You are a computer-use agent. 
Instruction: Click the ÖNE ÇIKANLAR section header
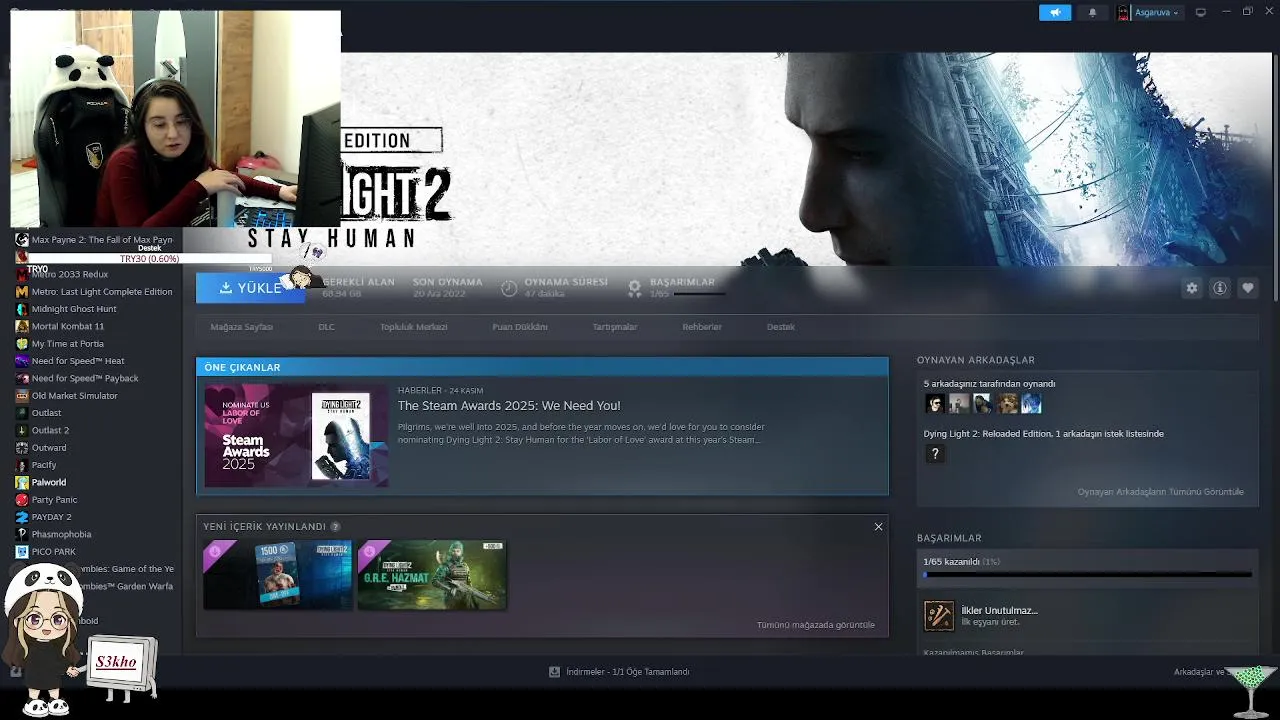542,367
